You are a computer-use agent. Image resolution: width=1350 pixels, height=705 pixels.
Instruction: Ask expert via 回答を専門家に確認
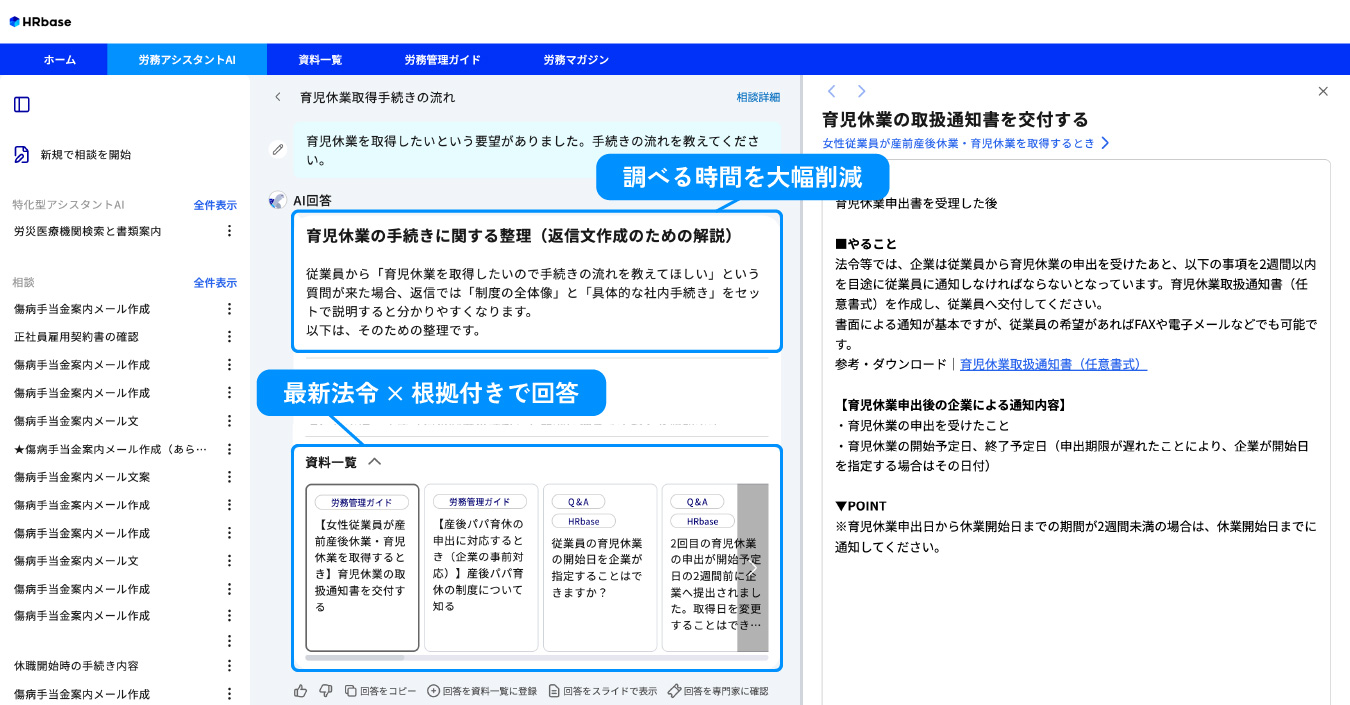[718, 690]
